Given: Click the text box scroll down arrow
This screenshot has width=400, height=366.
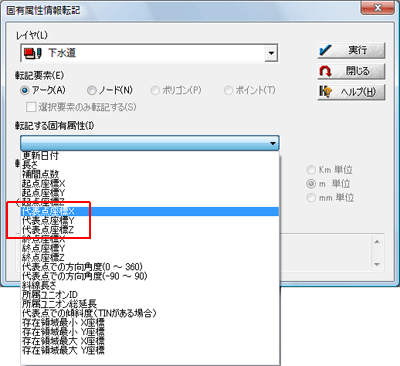Looking at the screenshot, I should tap(377, 264).
